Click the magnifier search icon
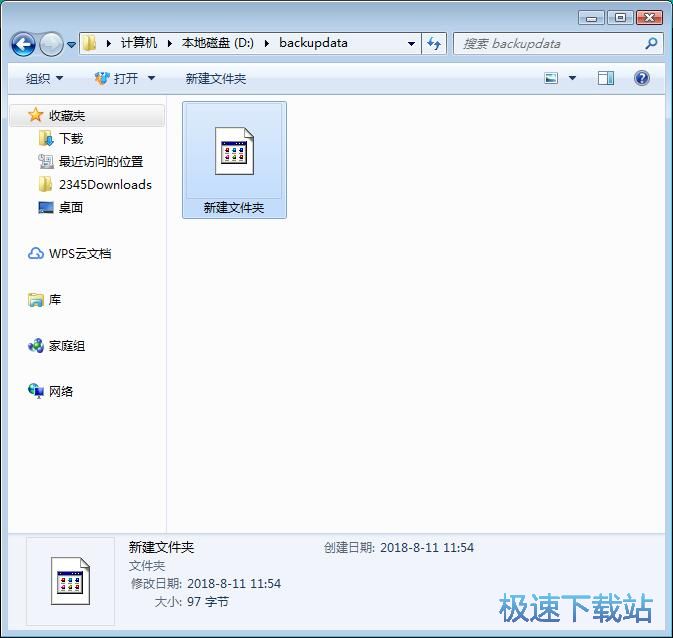This screenshot has width=673, height=638. click(651, 43)
